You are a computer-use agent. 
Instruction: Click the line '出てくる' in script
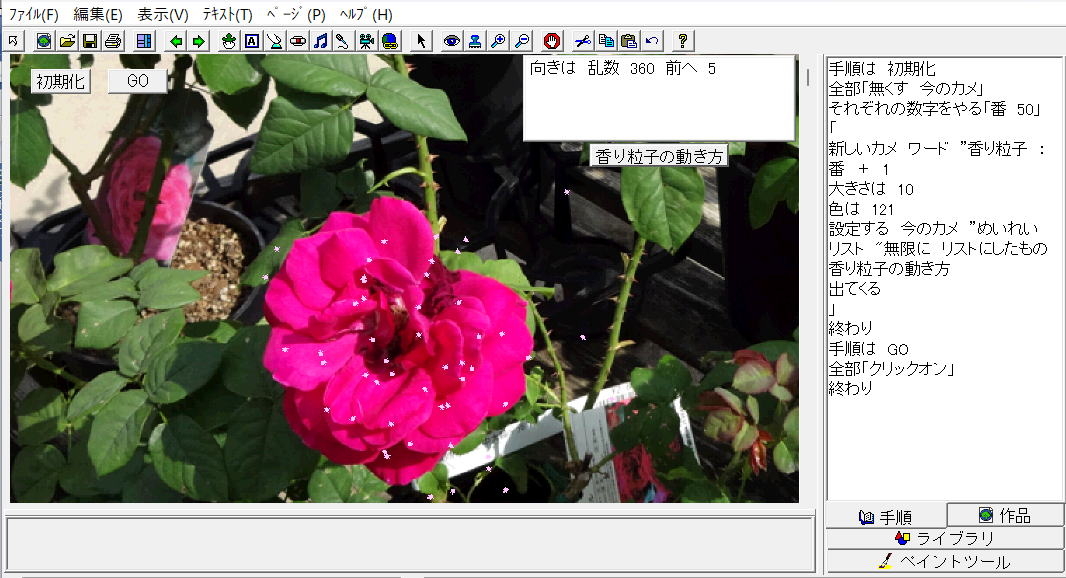(x=855, y=289)
